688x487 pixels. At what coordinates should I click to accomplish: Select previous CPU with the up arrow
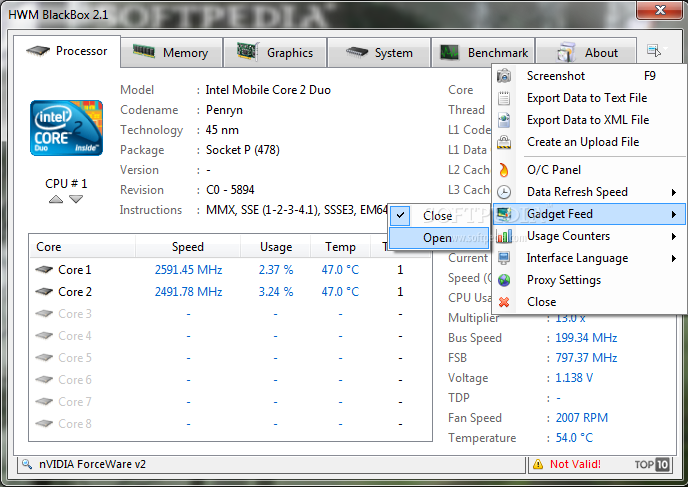click(x=56, y=199)
